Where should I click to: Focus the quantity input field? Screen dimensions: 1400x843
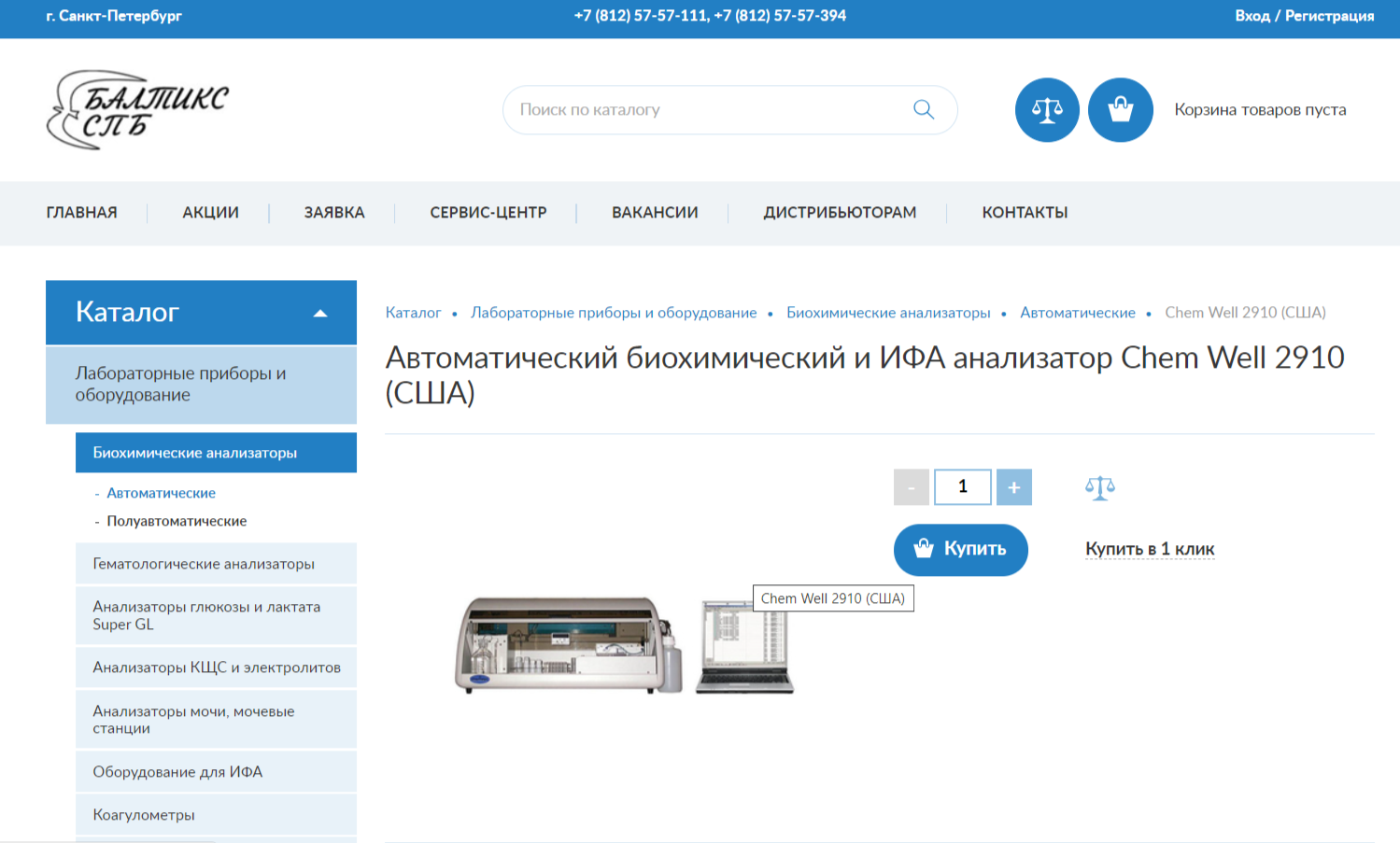click(x=963, y=487)
